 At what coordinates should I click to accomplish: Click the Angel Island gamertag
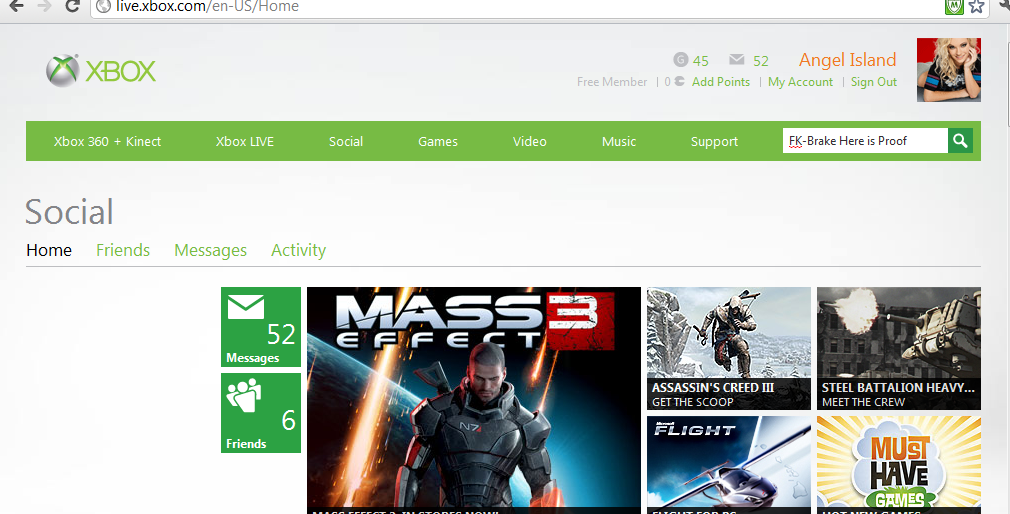pos(848,60)
